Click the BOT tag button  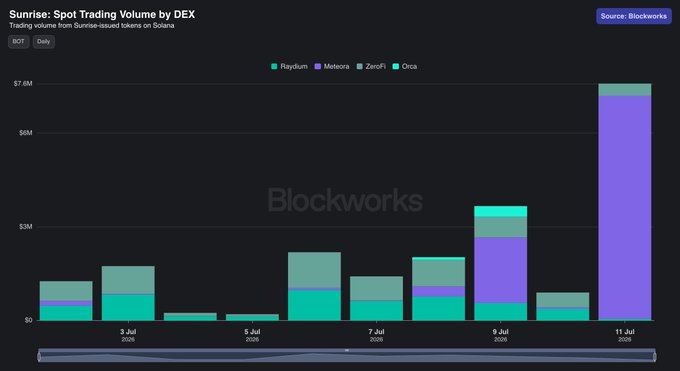coord(18,42)
